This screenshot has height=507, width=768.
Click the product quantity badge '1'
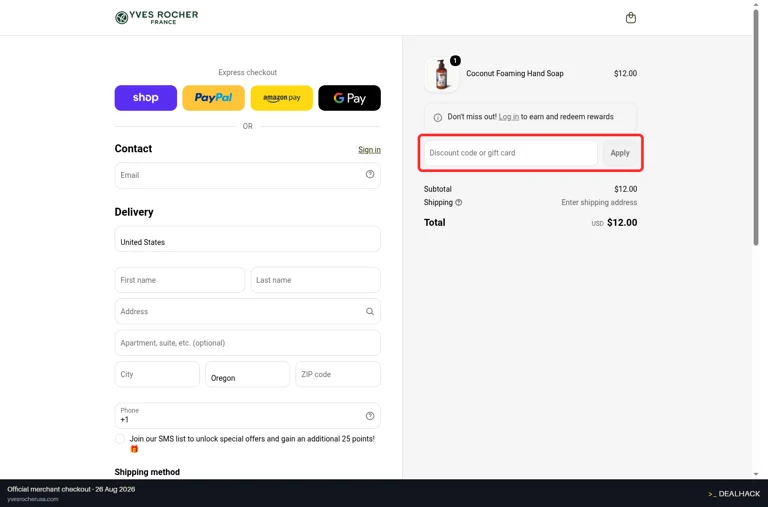(x=455, y=60)
